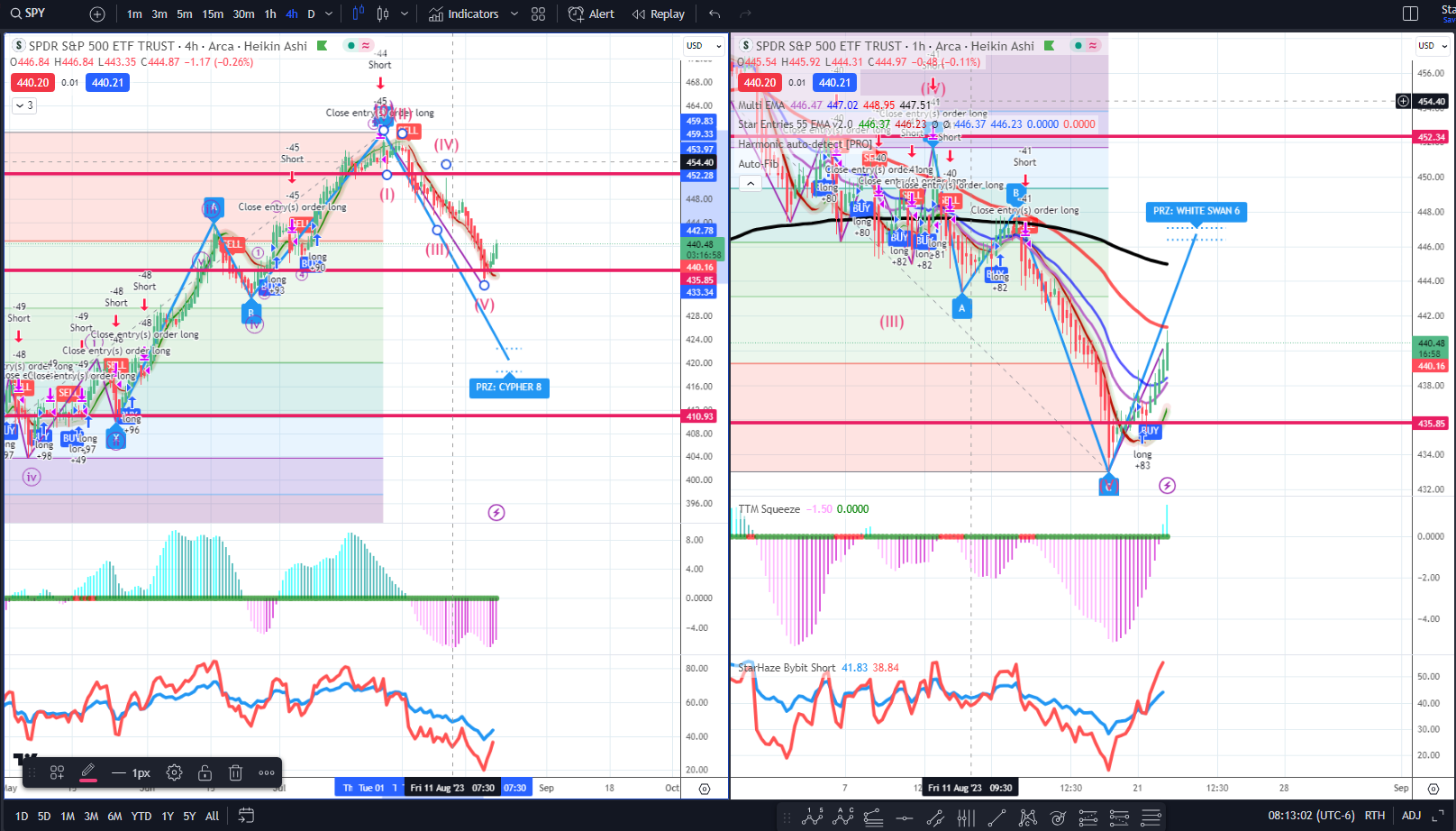Toggle the ADJ dividend adjustment

(1412, 816)
